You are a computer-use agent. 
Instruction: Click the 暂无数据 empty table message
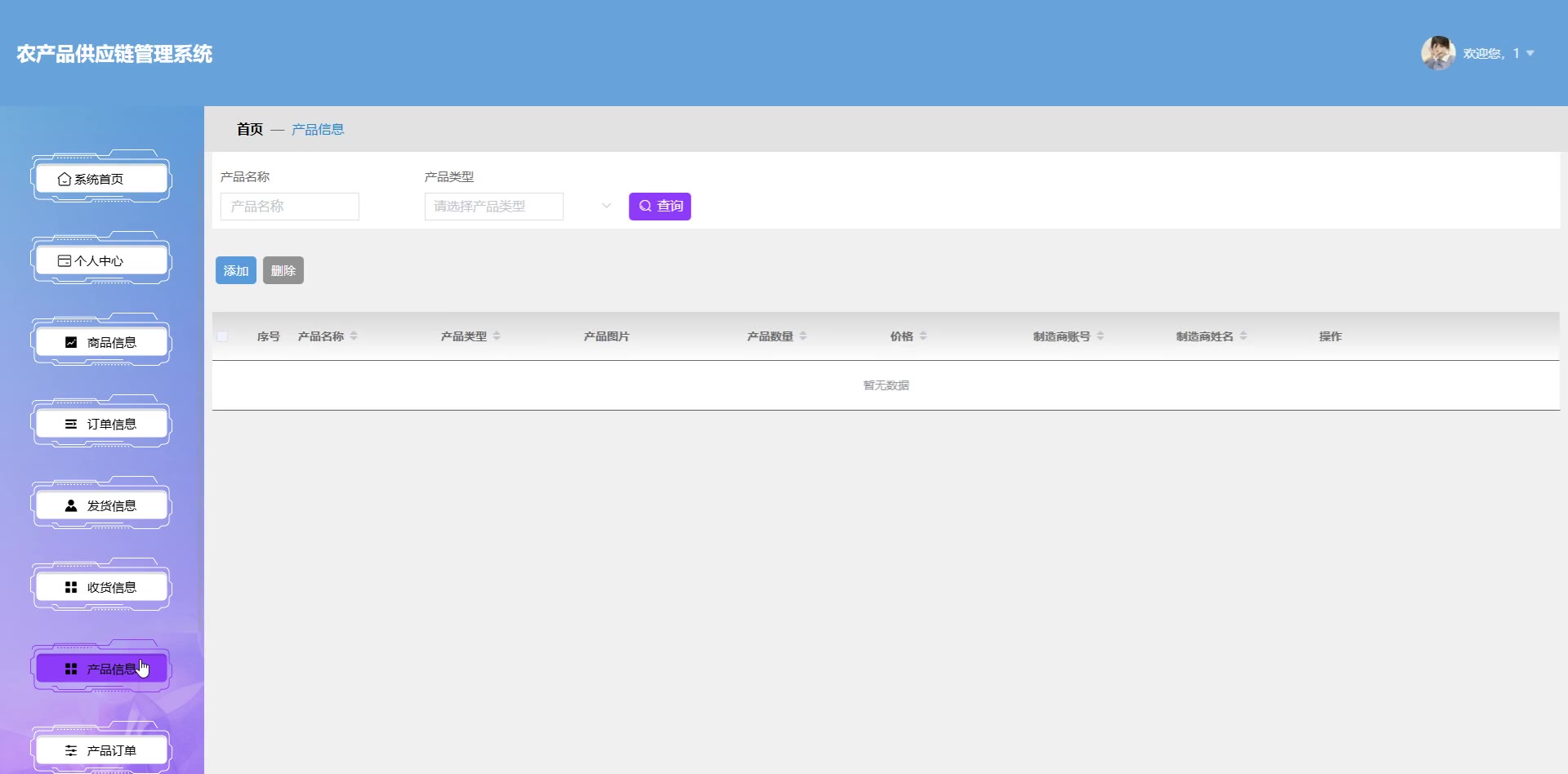coord(886,385)
